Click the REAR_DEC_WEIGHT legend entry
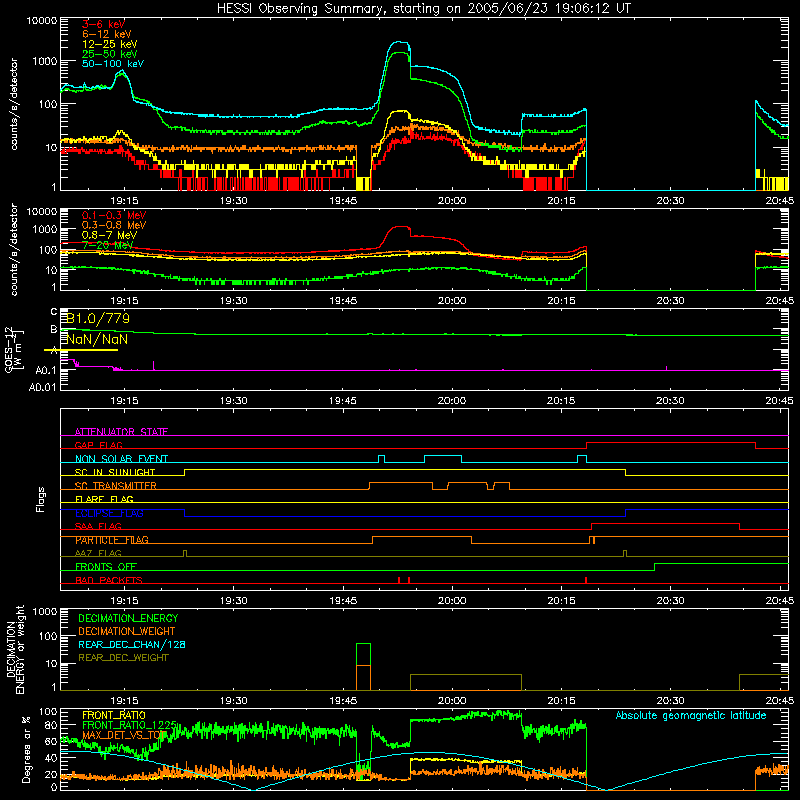The width and height of the screenshot is (800, 800). pyautogui.click(x=123, y=658)
